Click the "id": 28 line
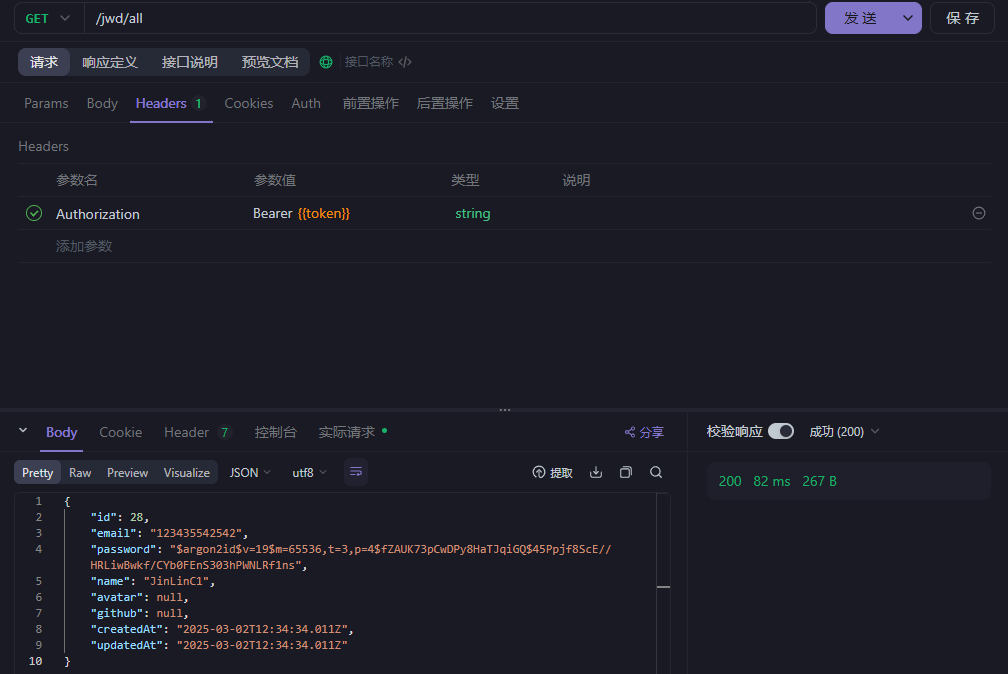 (120, 517)
